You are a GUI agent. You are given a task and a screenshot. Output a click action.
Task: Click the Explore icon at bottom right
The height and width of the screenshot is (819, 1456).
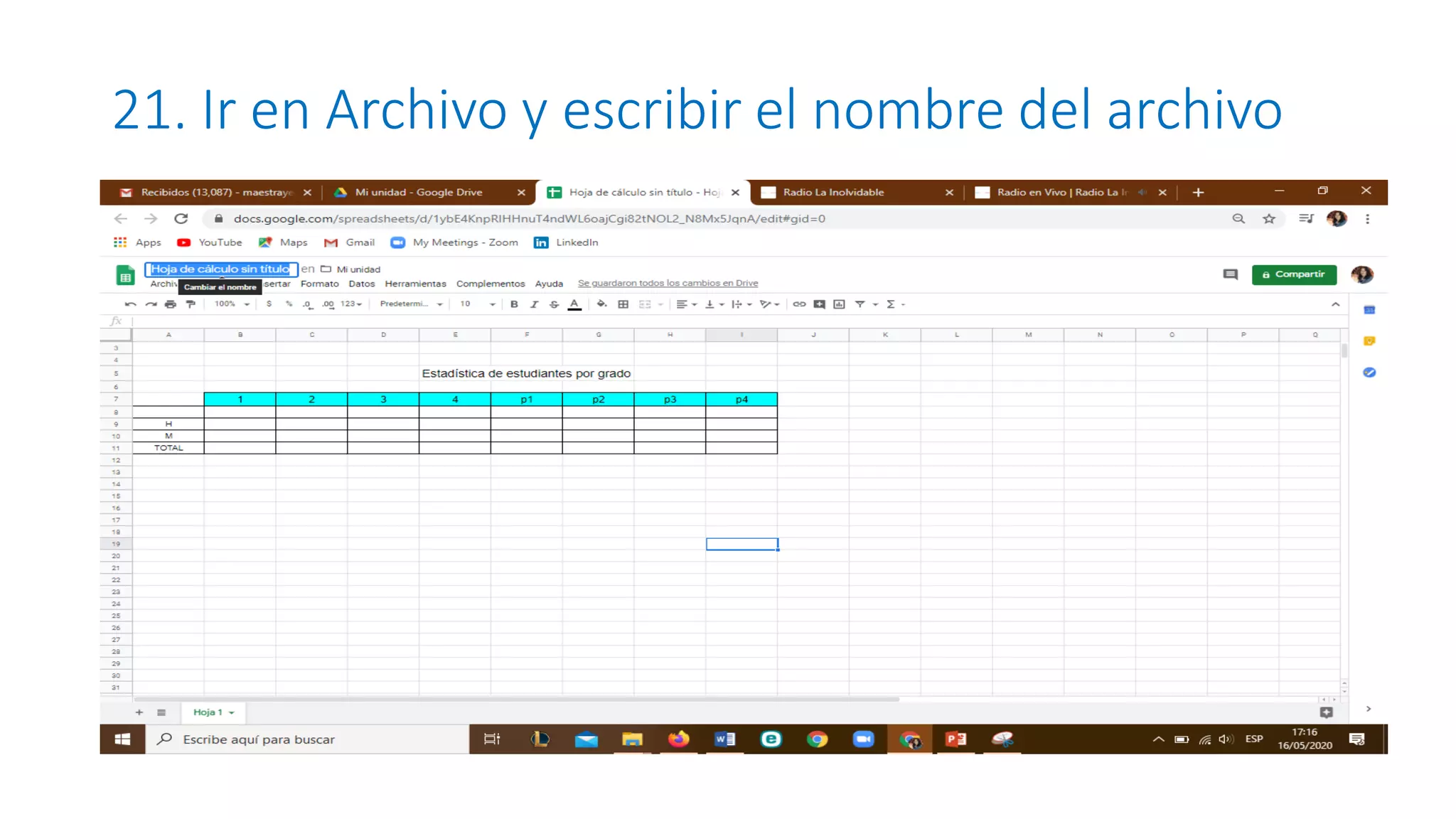1327,712
